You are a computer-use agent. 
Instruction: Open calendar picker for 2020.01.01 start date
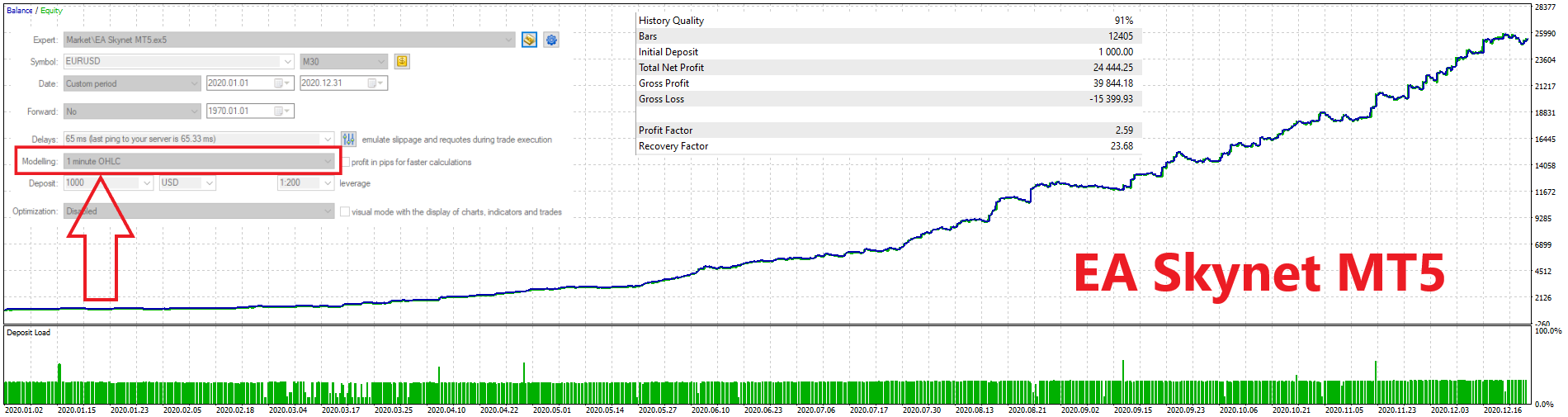[x=281, y=83]
